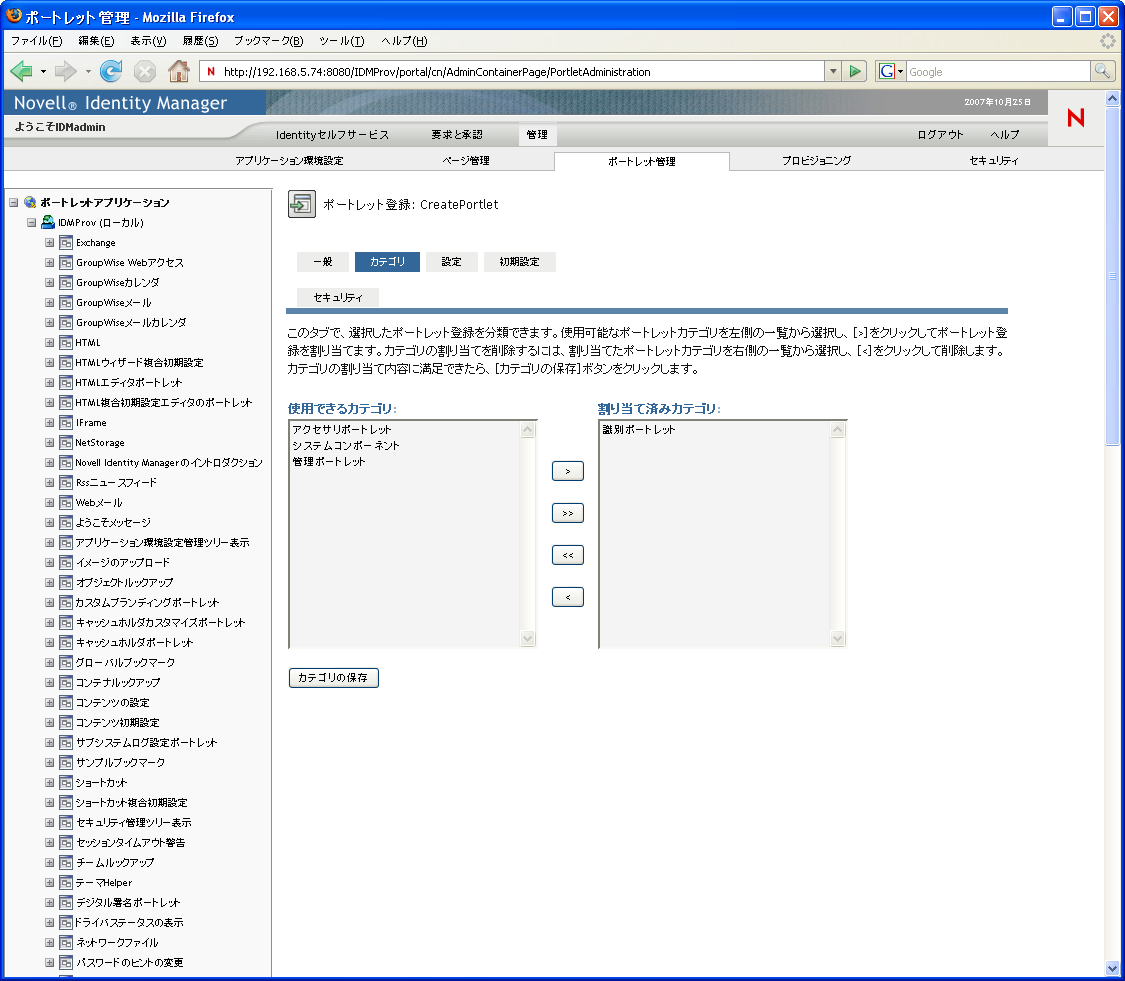Click the カテゴリの保存 button

point(334,677)
